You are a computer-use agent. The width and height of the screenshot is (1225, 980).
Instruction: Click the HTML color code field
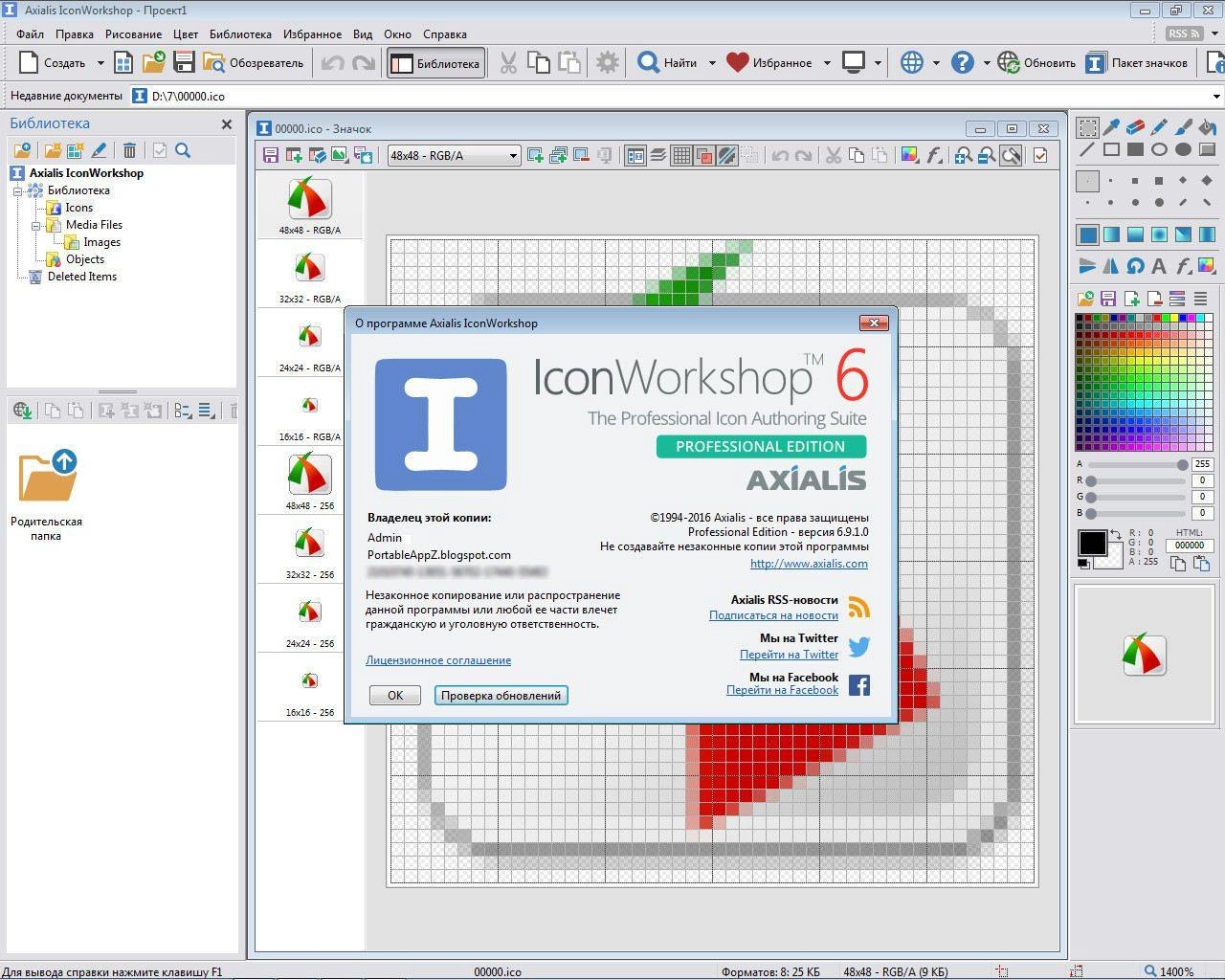click(1190, 546)
